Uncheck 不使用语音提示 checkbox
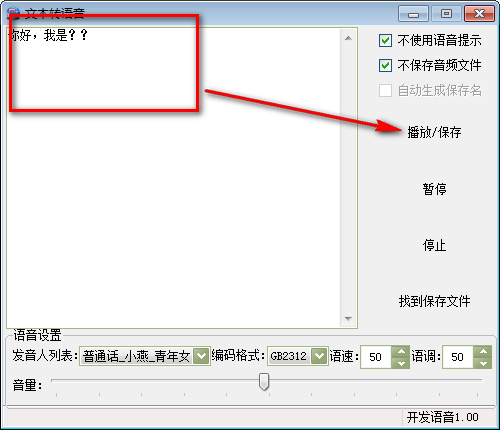 [385, 41]
